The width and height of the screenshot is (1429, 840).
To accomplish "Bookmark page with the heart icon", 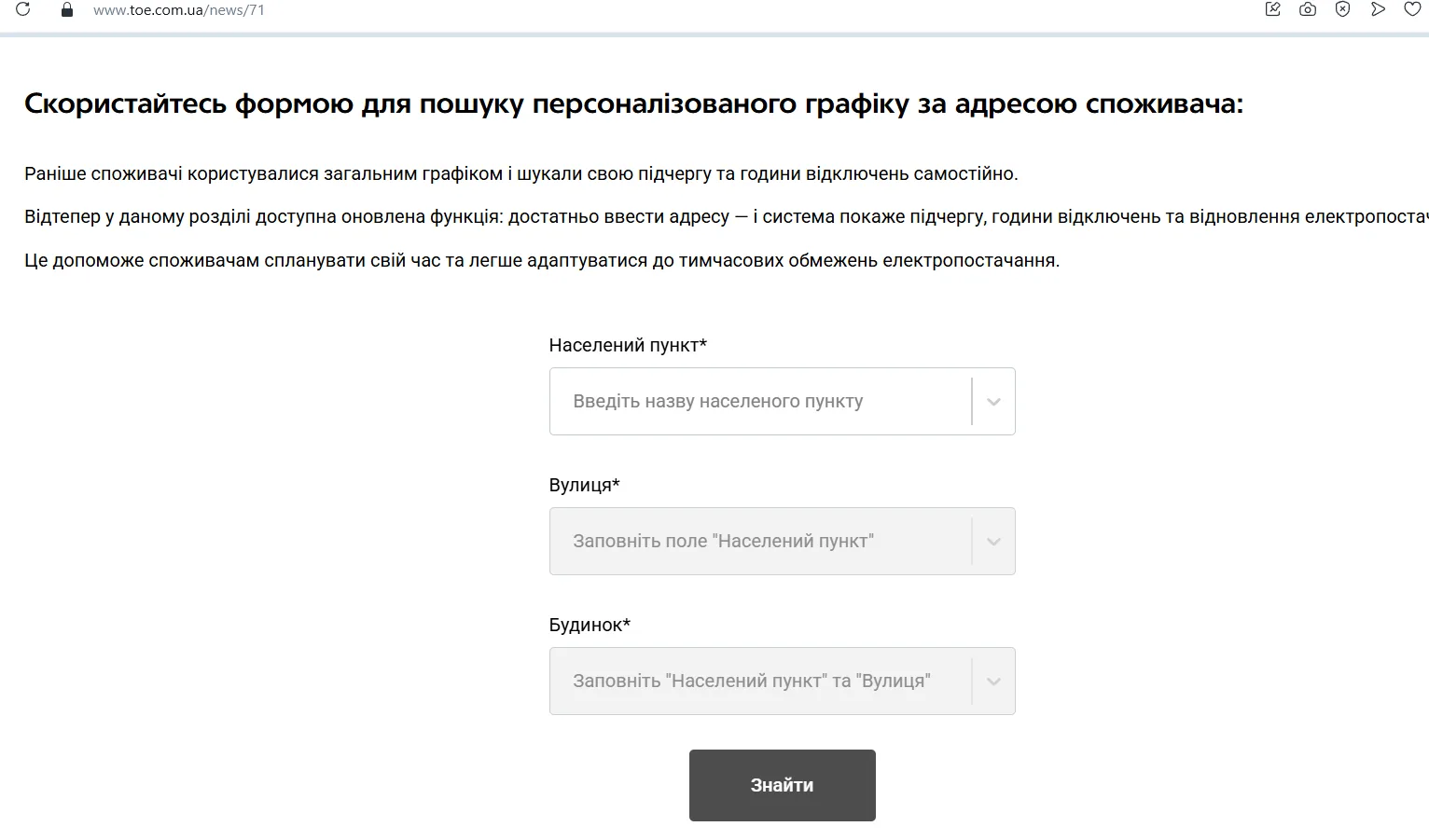I will pyautogui.click(x=1412, y=9).
